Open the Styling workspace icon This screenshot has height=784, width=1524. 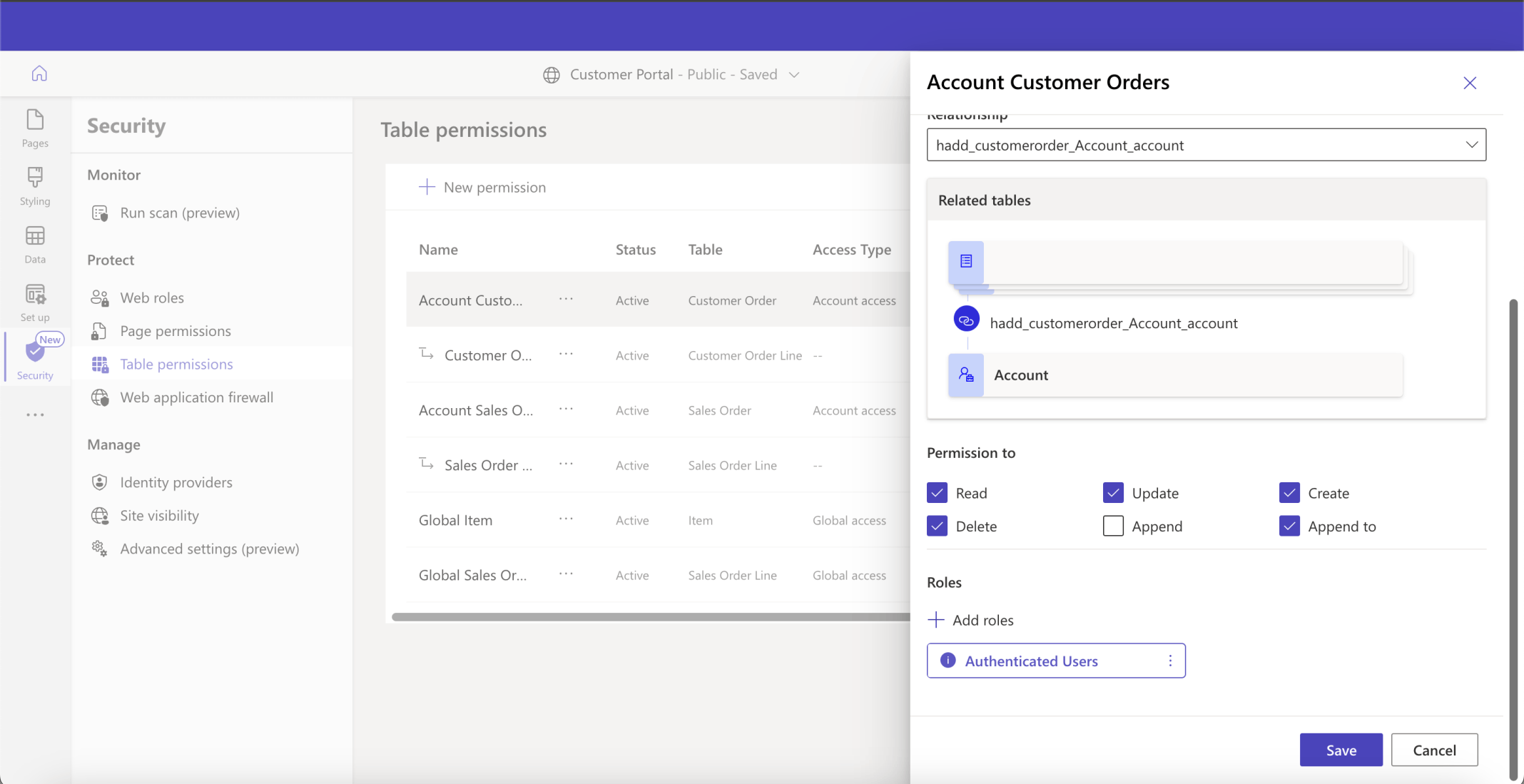coord(35,185)
